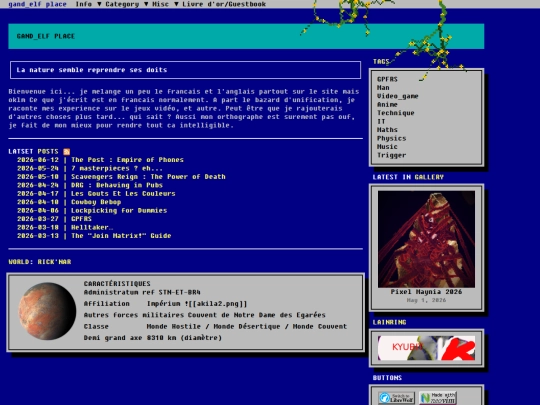The width and height of the screenshot is (540, 405).
Task: Click the LATSET POSTS heading
Action: 33,152
